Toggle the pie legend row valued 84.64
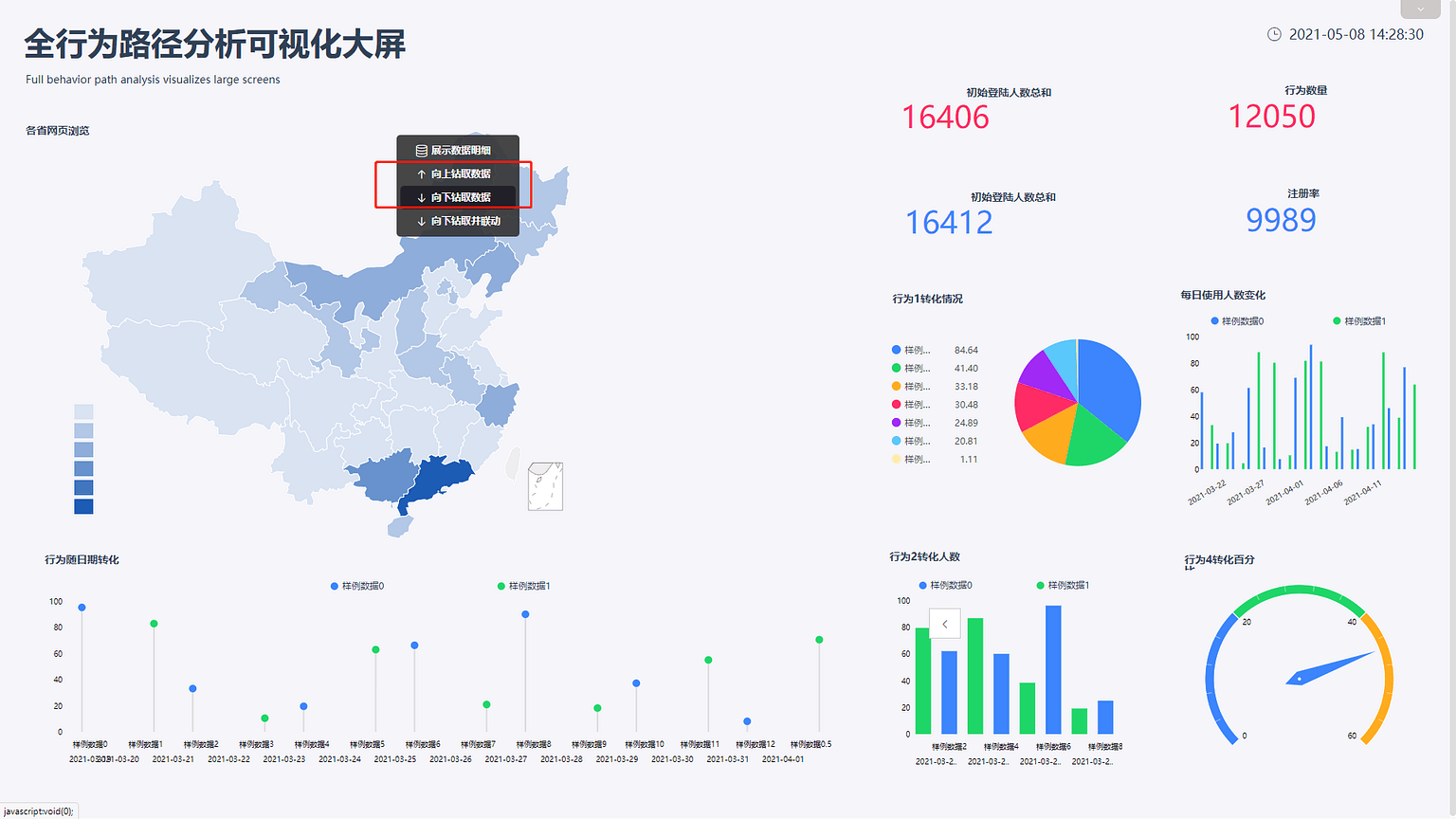Screen dimensions: 1456x819 [x=935, y=350]
